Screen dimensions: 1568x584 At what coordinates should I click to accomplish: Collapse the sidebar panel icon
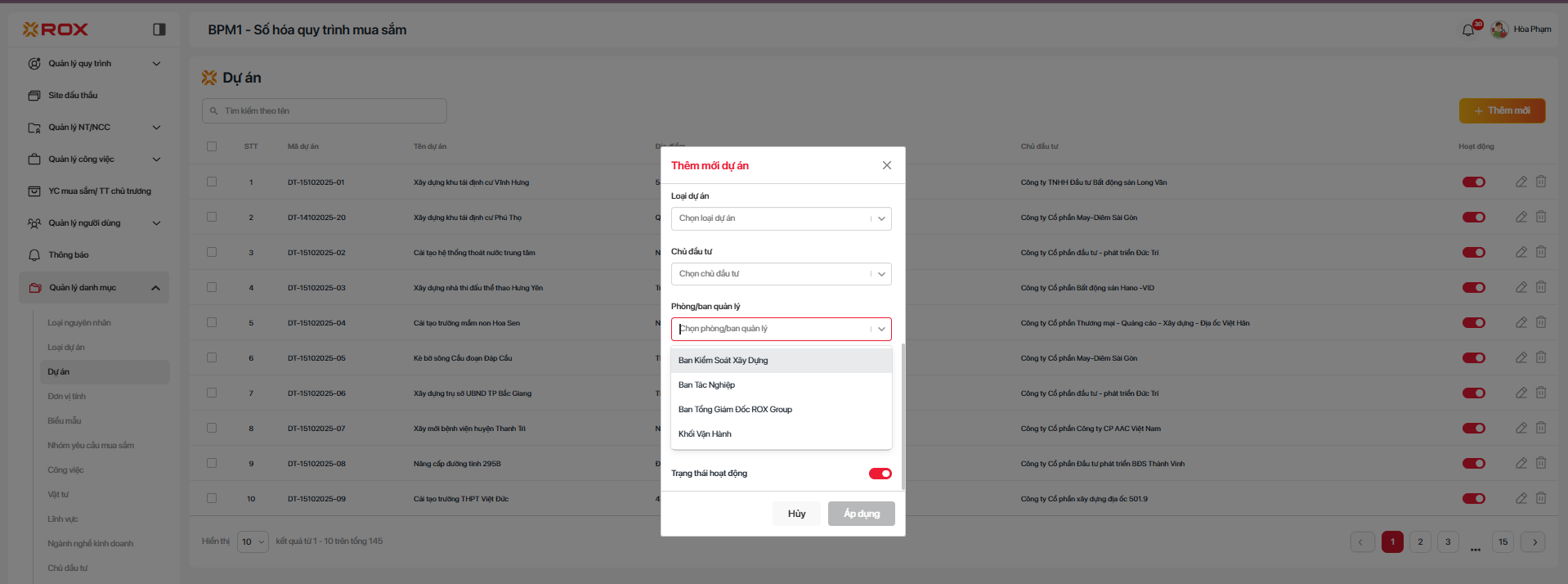[159, 29]
